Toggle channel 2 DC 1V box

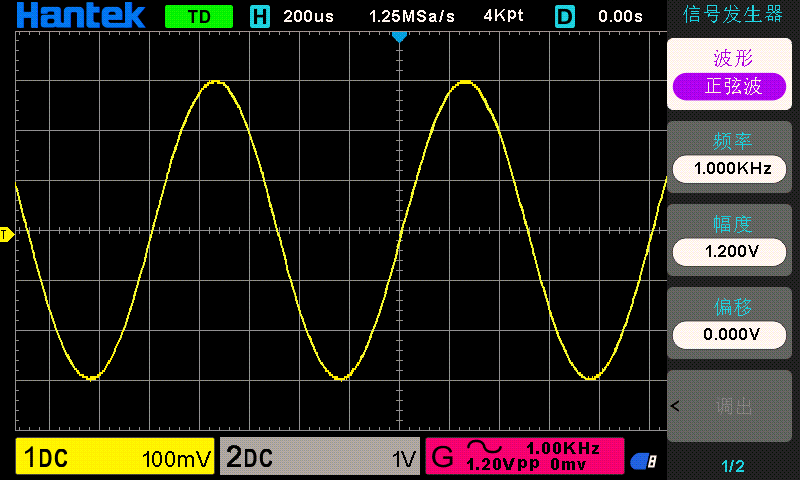click(319, 458)
